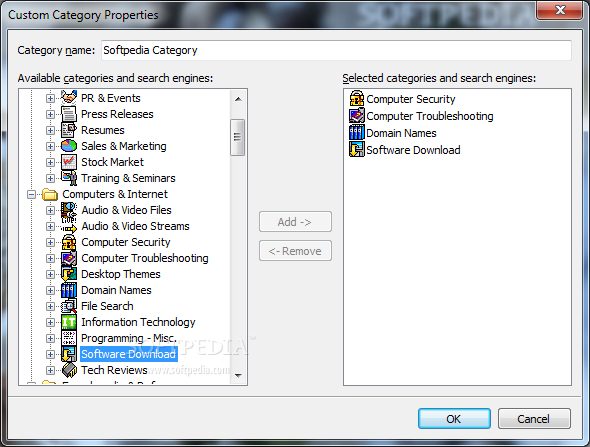The image size is (590, 447).
Task: Expand the Programming - Misc. node
Action: click(50, 338)
